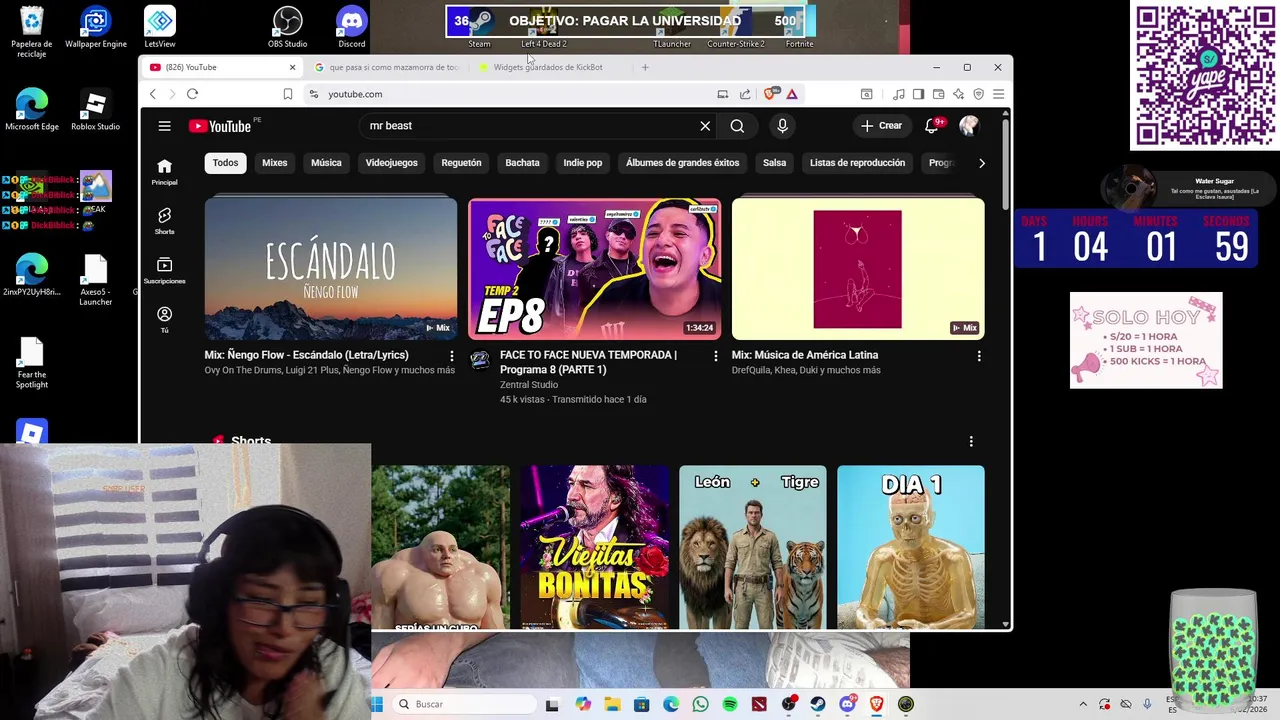Viewport: 1280px width, 720px height.
Task: Open Suscripciones in the YouTube sidebar
Action: (164, 270)
